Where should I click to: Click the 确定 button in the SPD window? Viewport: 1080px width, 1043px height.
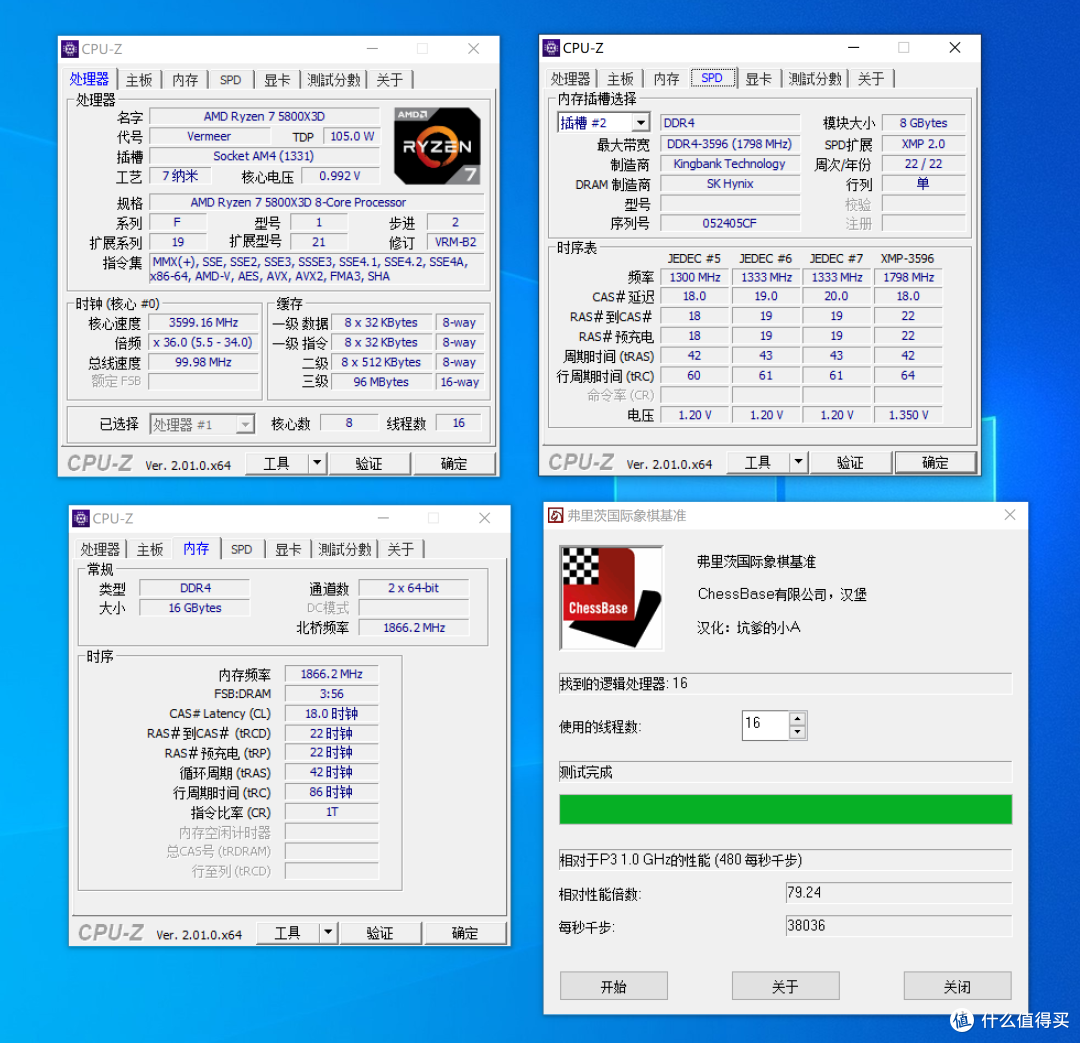tap(935, 462)
